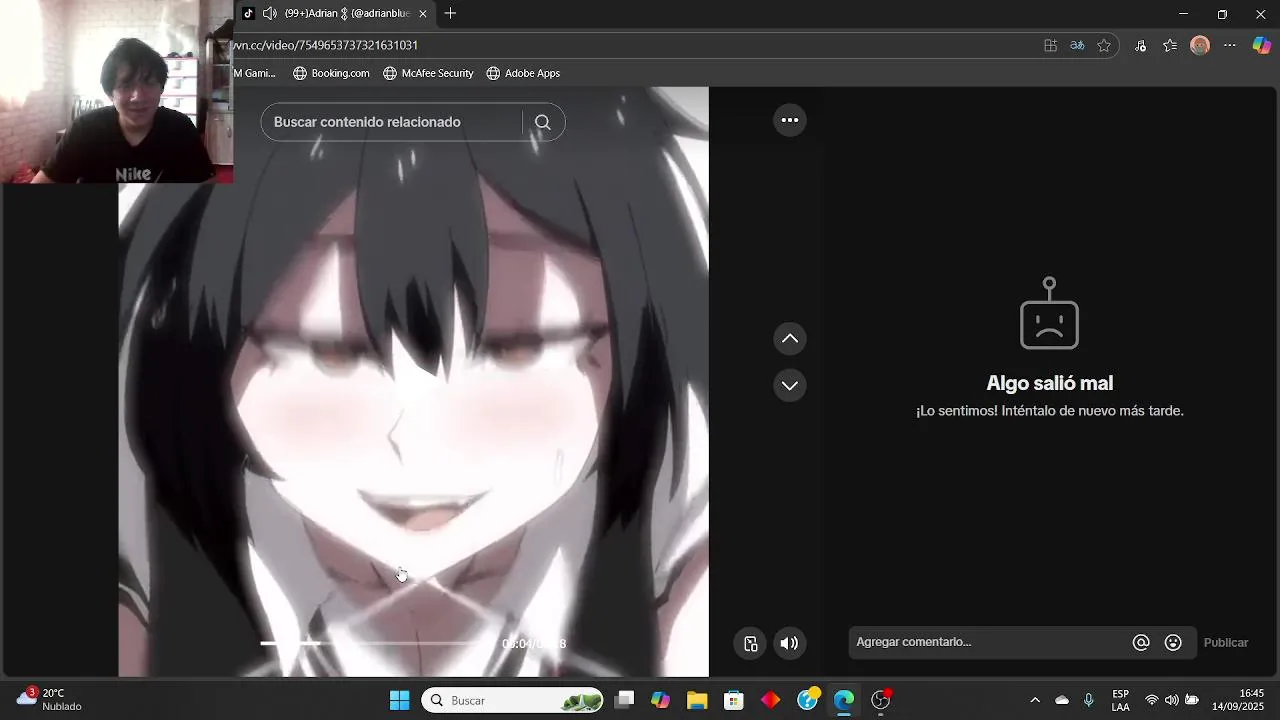Launch Copilot from the taskbar

coord(660,700)
